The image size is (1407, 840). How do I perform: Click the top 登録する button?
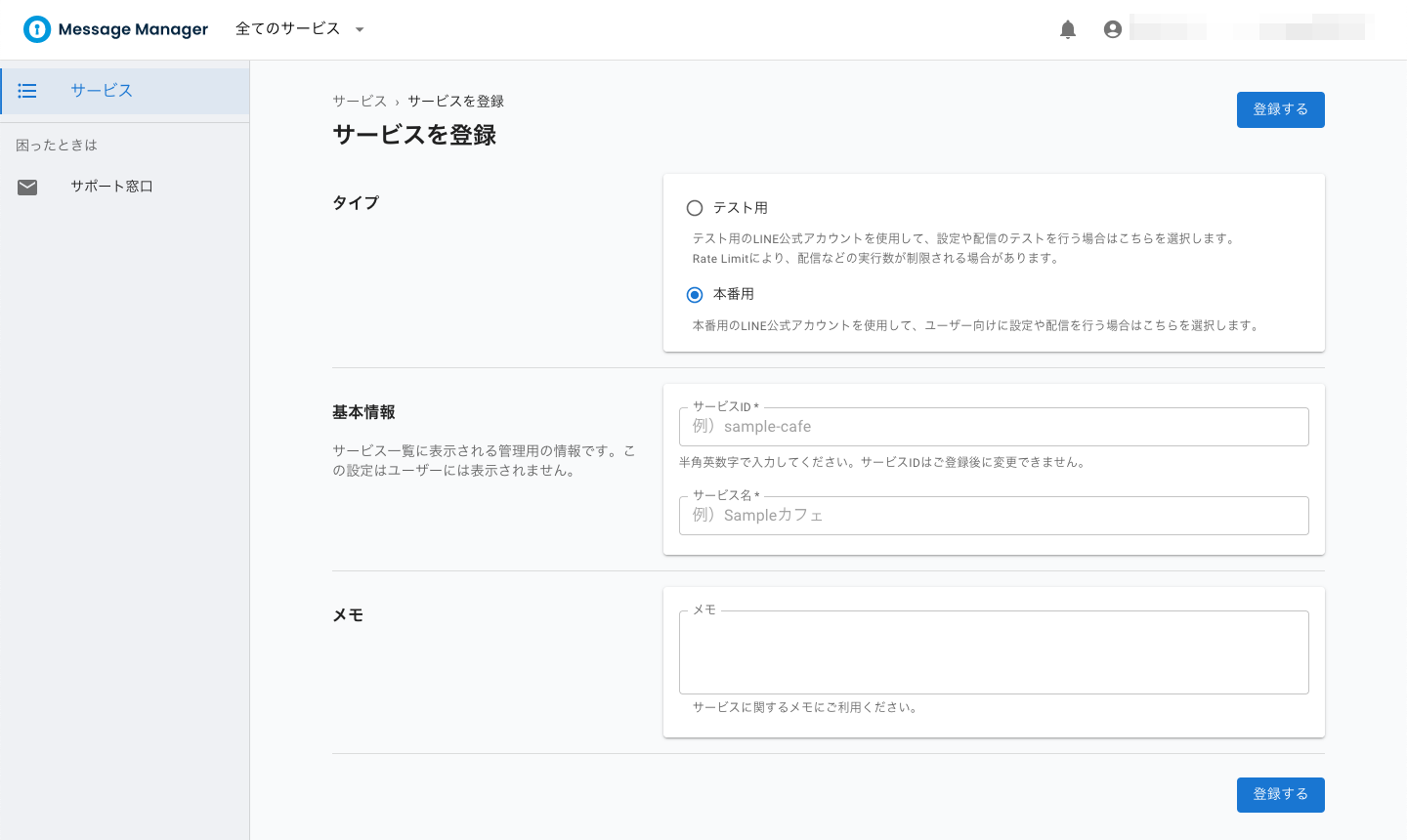[x=1280, y=109]
